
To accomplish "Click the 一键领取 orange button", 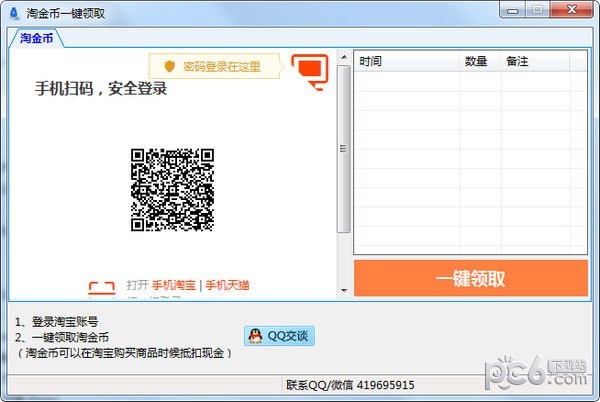I will pyautogui.click(x=471, y=278).
